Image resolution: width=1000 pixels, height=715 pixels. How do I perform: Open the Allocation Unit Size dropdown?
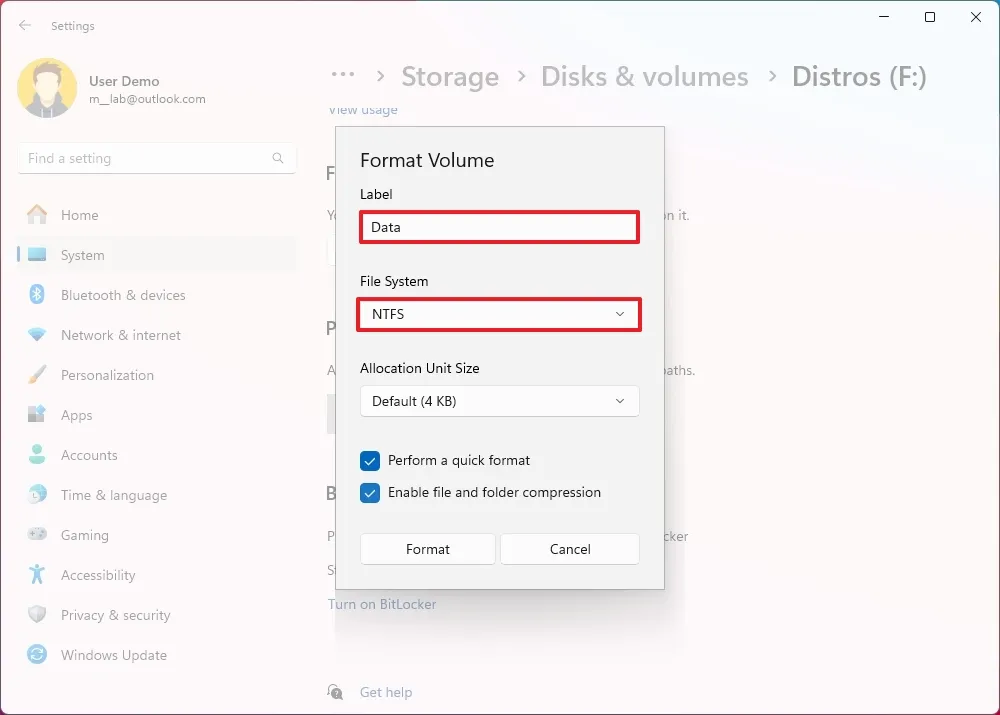499,401
